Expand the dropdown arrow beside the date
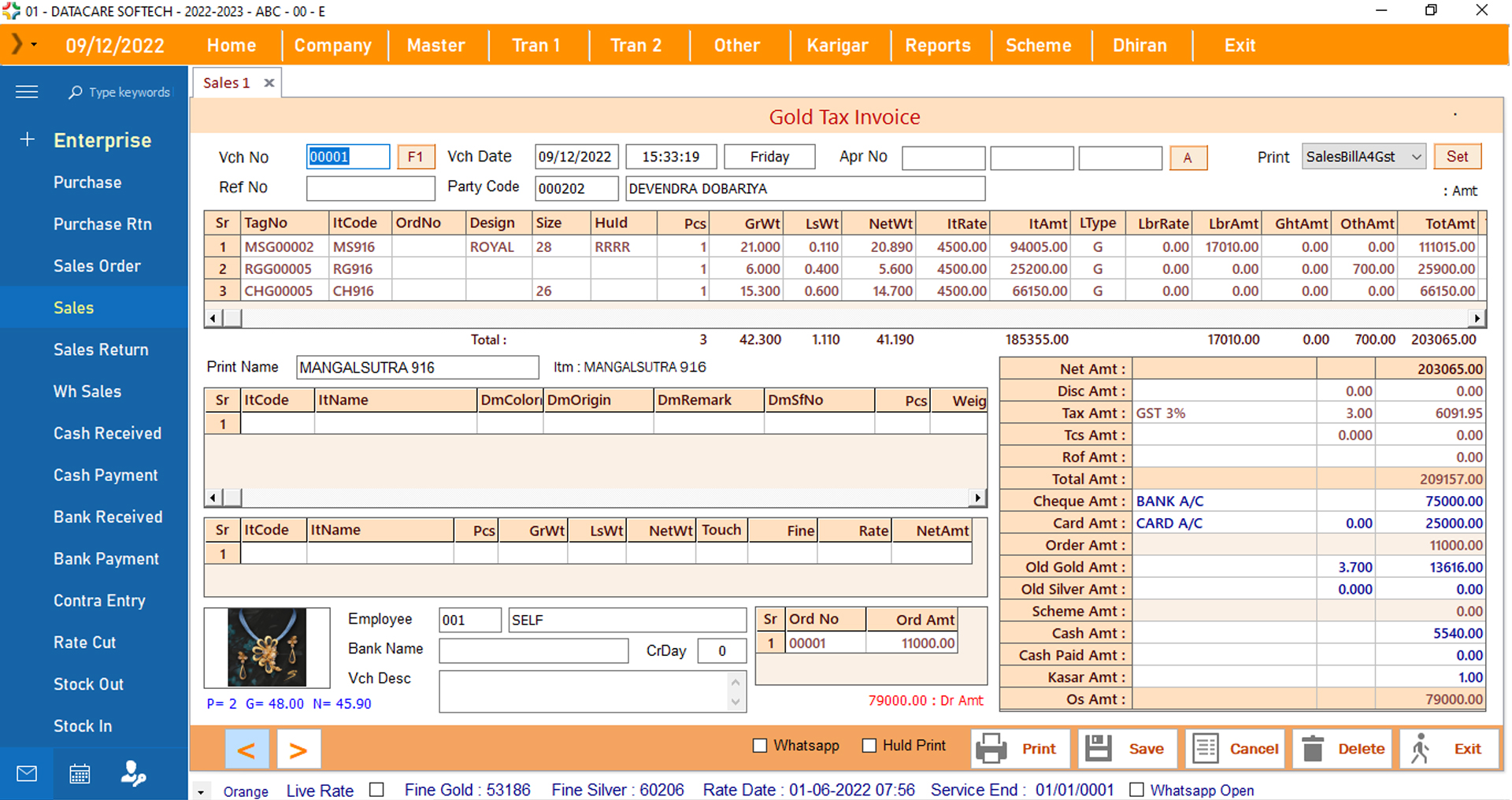Viewport: 1512px width, 800px height. pyautogui.click(x=34, y=45)
